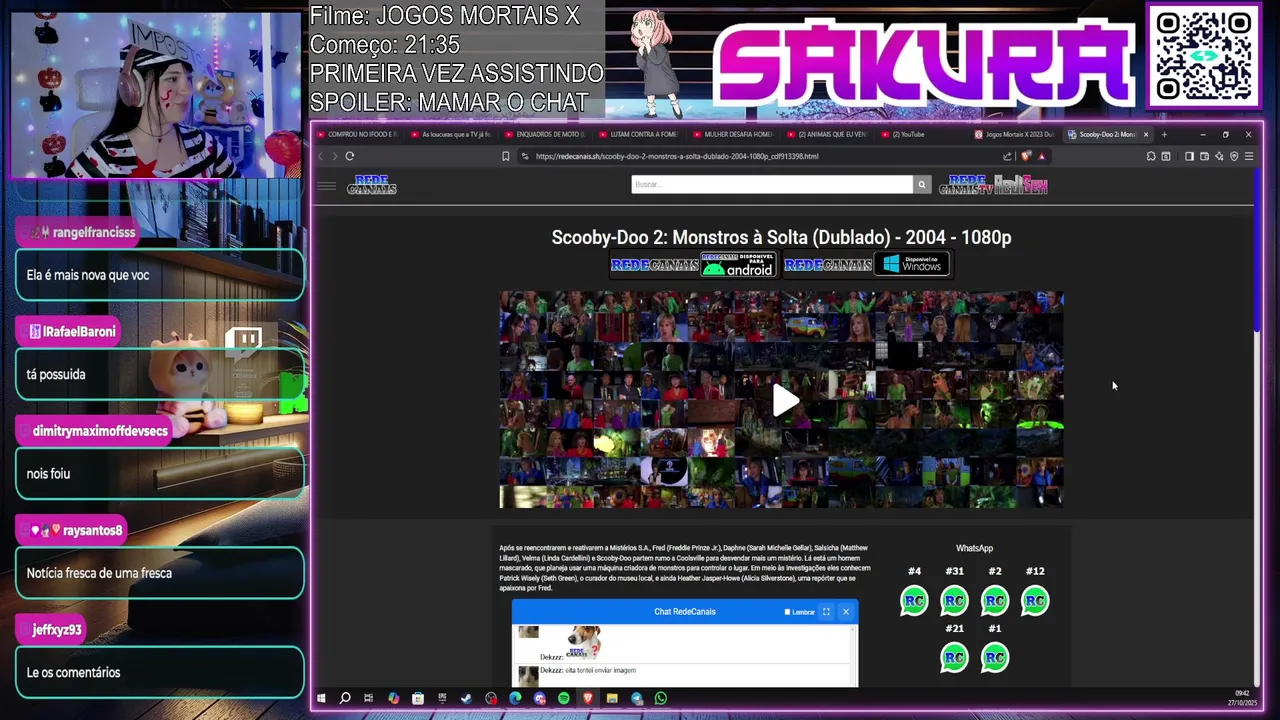Open Telegram from taskbar
The width and height of the screenshot is (1280, 720).
[637, 698]
